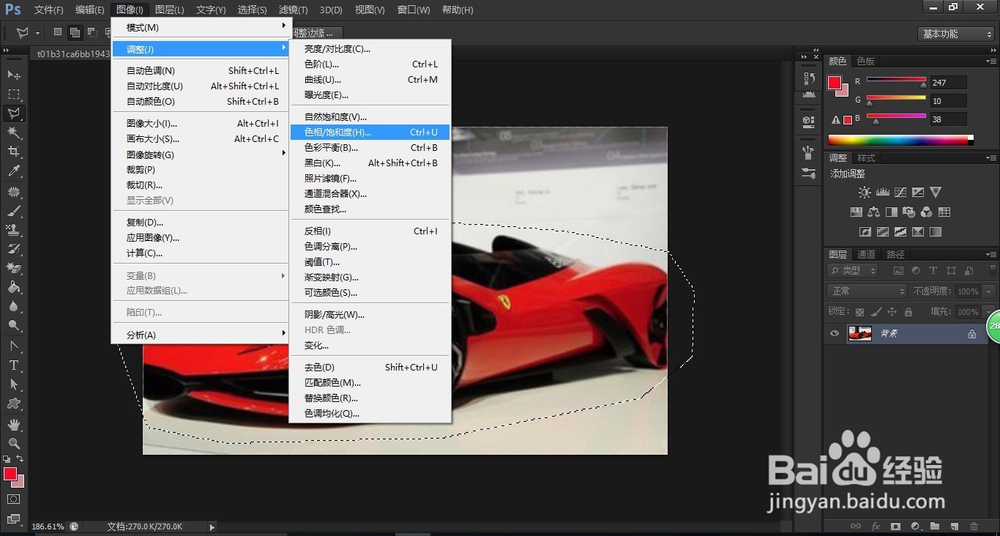Viewport: 1000px width, 536px height.
Task: Choose 去色(D) menu entry
Action: click(370, 367)
